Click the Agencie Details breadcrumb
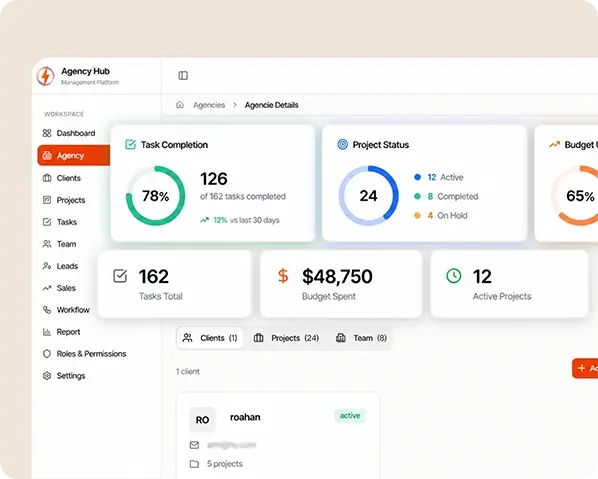The height and width of the screenshot is (479, 598). click(272, 105)
